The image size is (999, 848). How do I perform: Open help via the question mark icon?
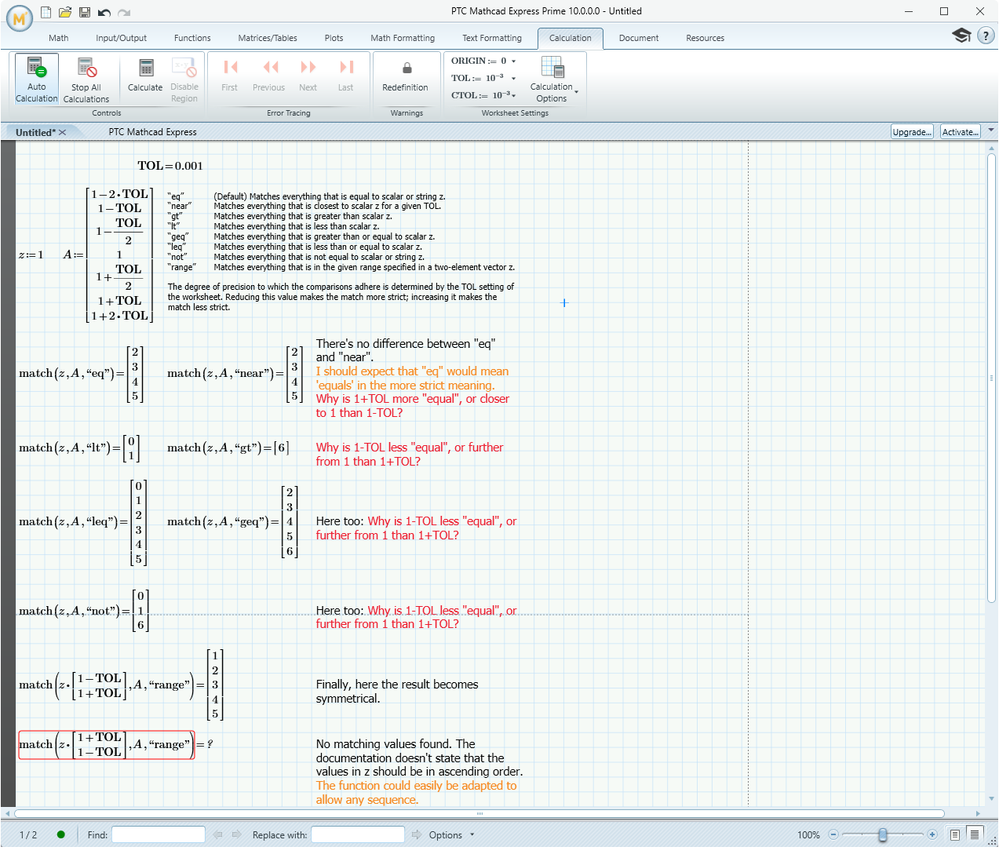984,36
